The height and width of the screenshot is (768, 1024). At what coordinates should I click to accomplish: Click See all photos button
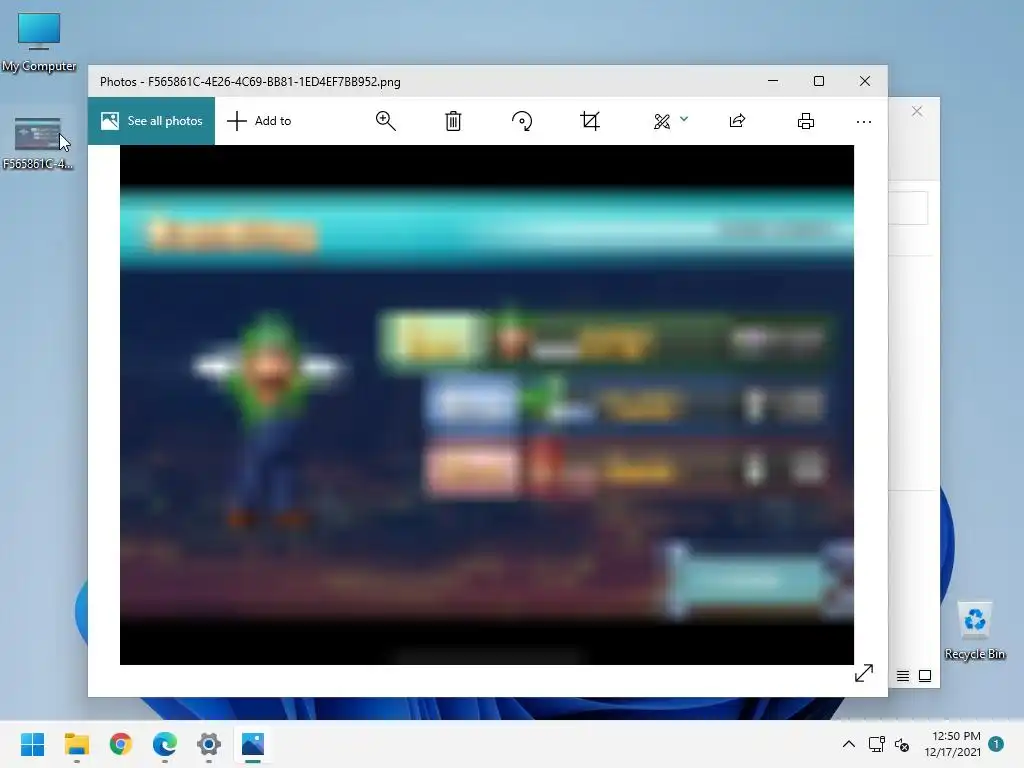pyautogui.click(x=152, y=121)
